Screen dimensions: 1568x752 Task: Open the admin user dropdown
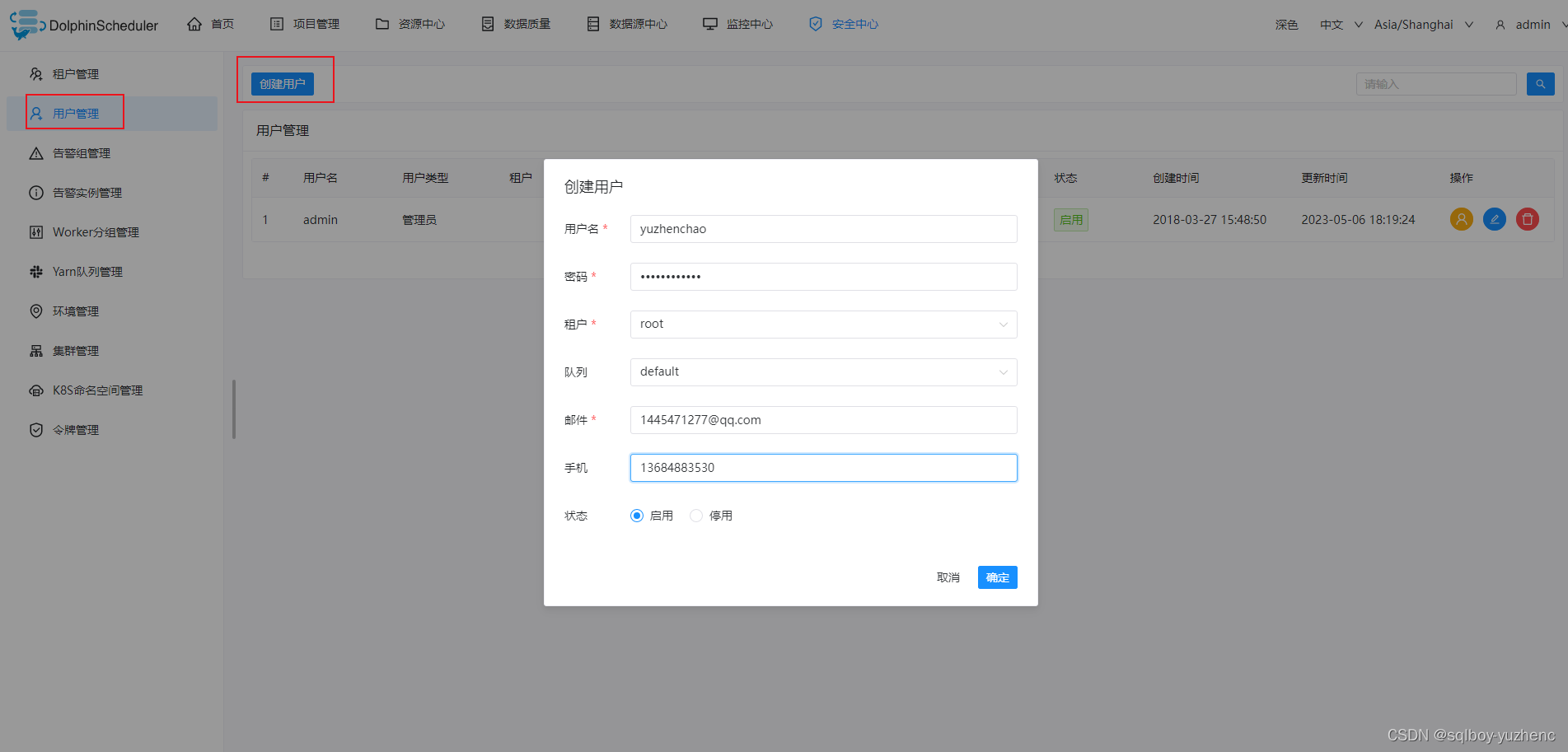point(1531,25)
